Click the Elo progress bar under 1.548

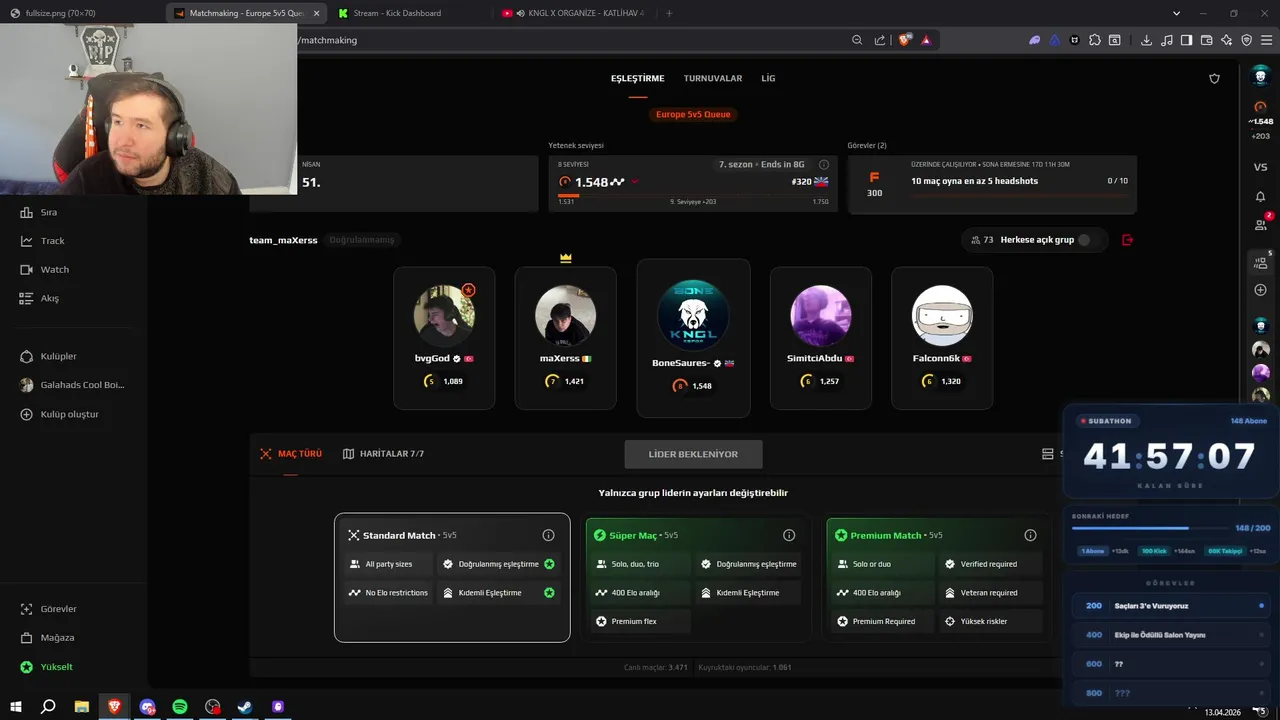[693, 196]
